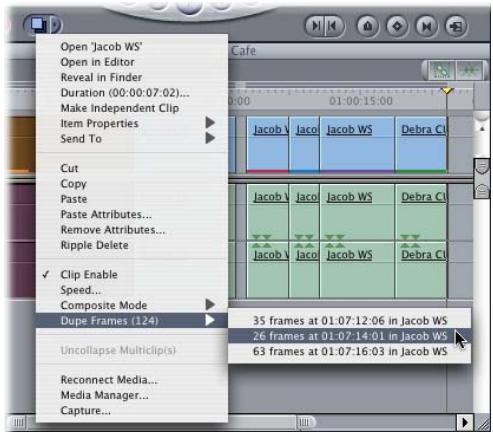Viewport: 493px width, 434px height.
Task: Choose Reconnect Media...
Action: 132,380
